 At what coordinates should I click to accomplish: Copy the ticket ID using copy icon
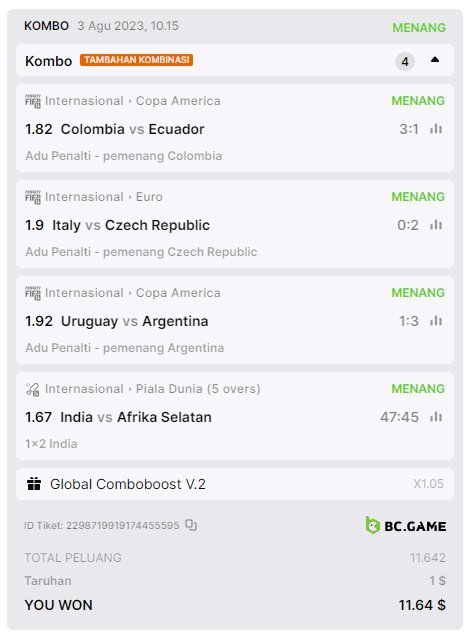point(191,525)
